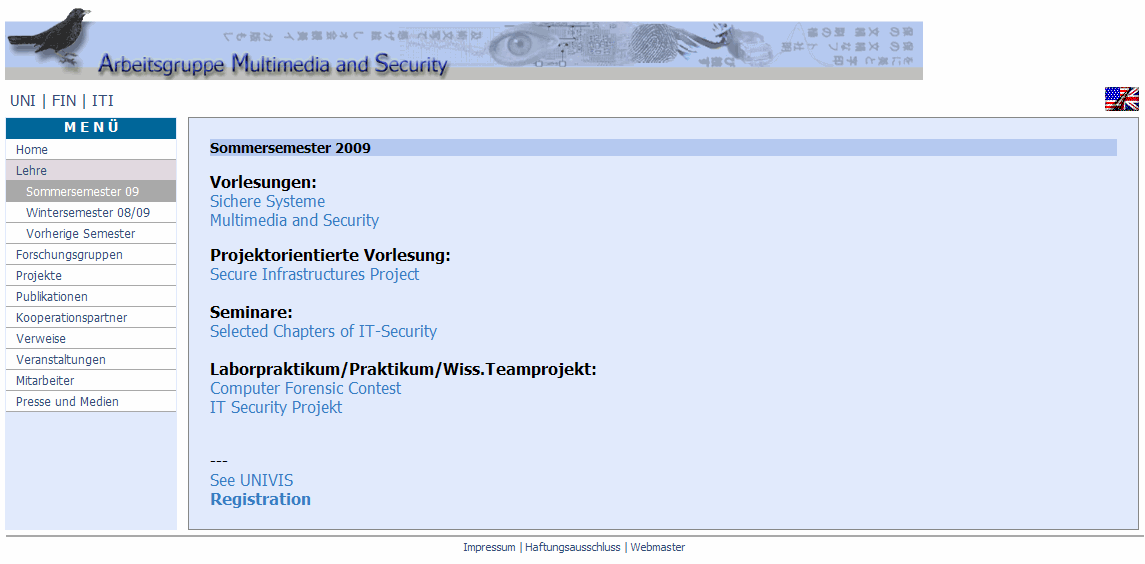Click the Seminare: heading
Viewport: 1145px width, 564px height.
pos(251,313)
